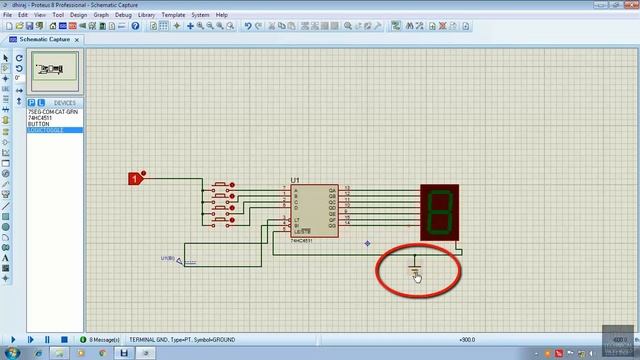The image size is (640, 360).
Task: Open the Template menu
Action: (x=173, y=15)
